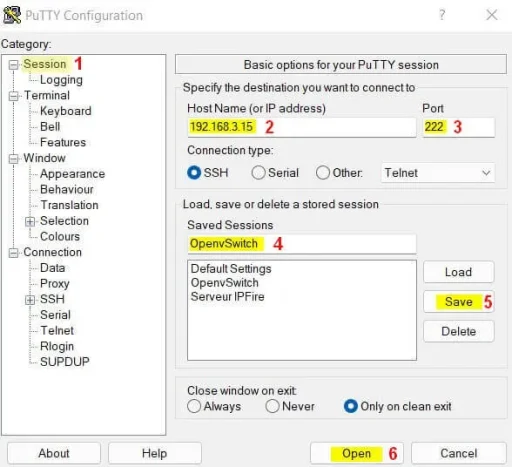Image resolution: width=512 pixels, height=467 pixels.
Task: Click the Host Name field containing 192.168.3.15
Action: (302, 127)
